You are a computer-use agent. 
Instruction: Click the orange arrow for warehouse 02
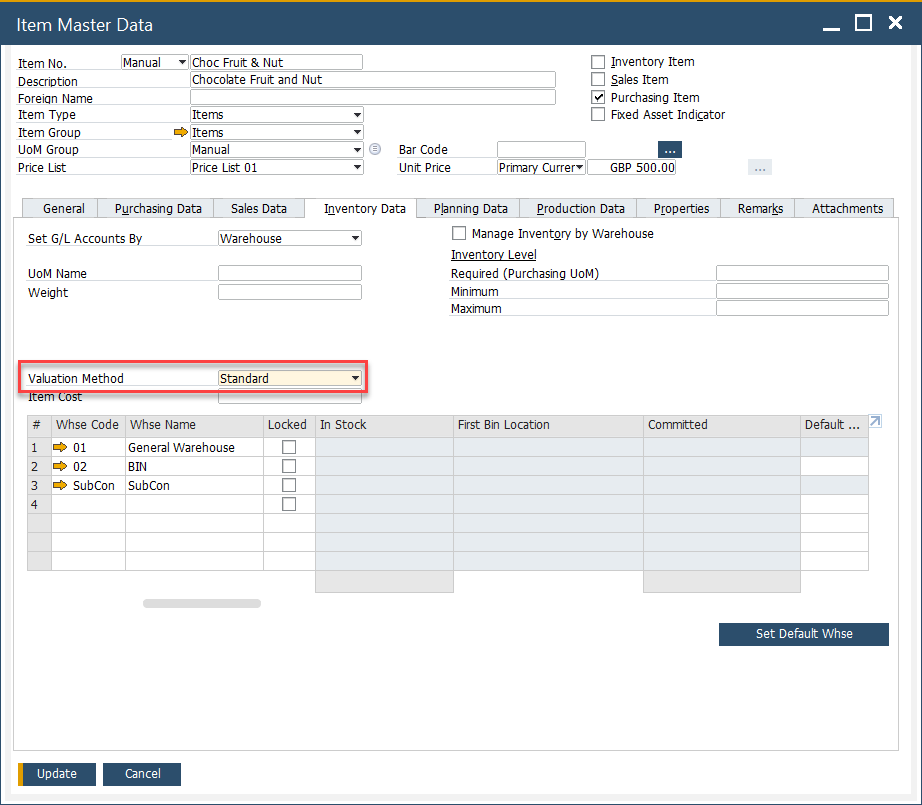(x=60, y=466)
